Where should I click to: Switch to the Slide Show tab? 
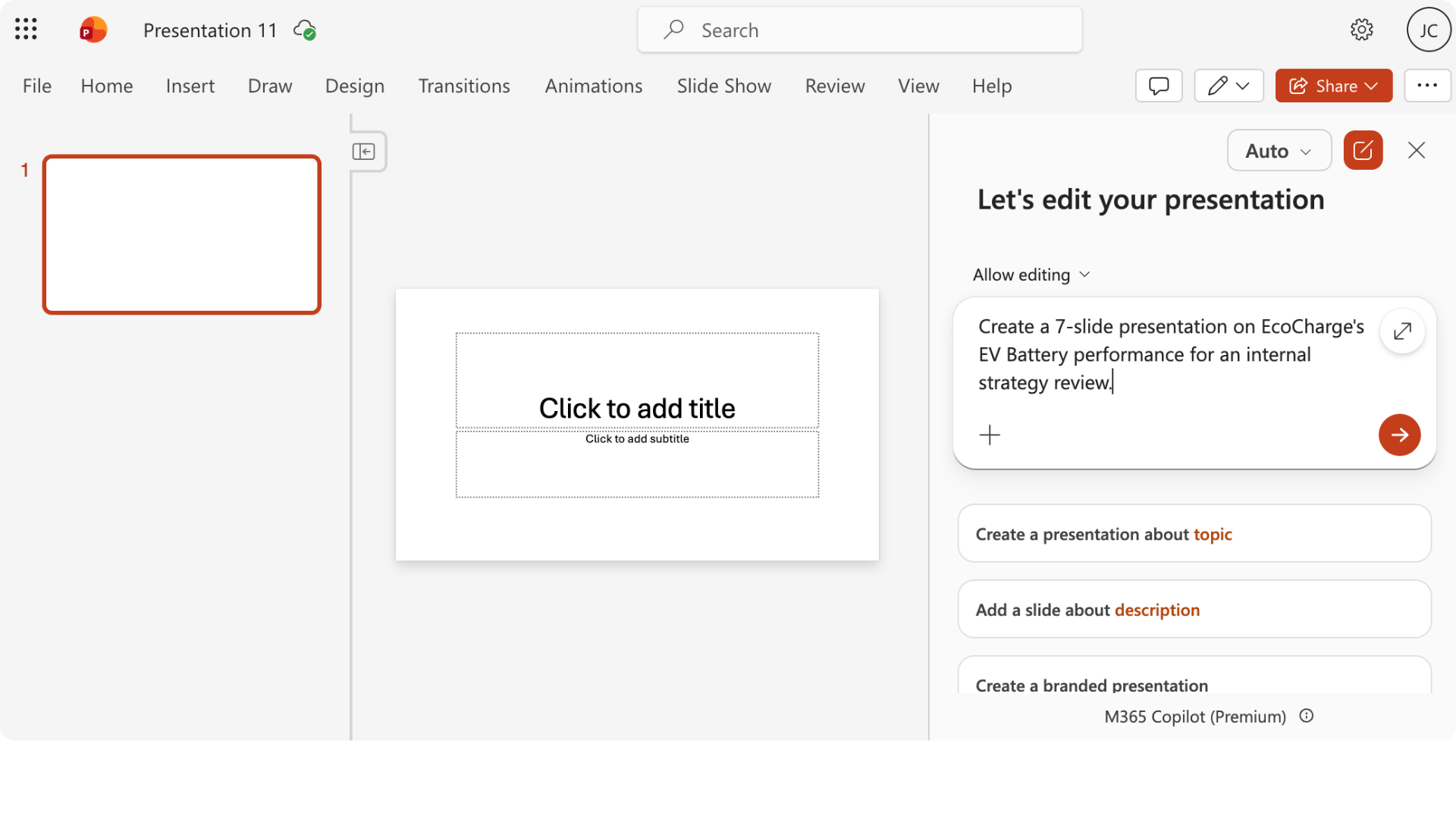point(724,86)
